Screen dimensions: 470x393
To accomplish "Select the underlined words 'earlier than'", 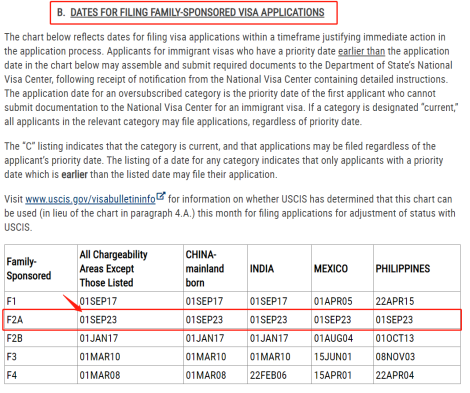I will point(361,51).
